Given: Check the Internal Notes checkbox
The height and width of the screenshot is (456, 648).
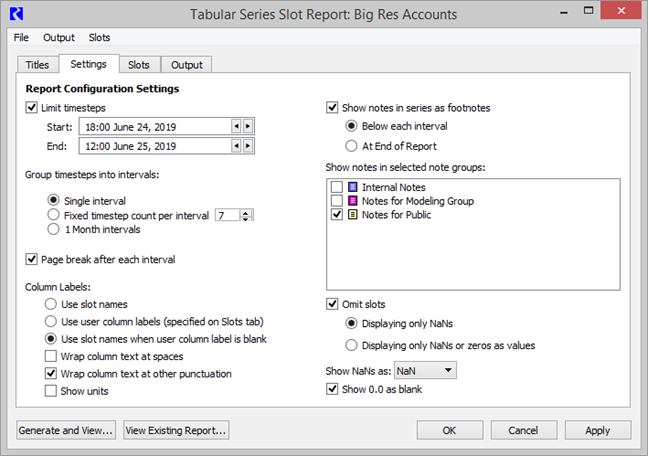Looking at the screenshot, I should (x=337, y=187).
